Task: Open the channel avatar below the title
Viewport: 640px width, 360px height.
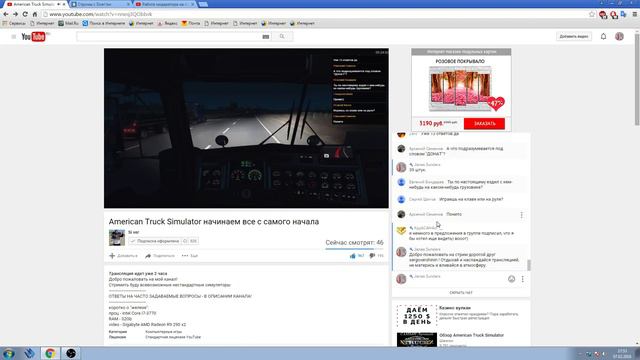Action: point(117,238)
